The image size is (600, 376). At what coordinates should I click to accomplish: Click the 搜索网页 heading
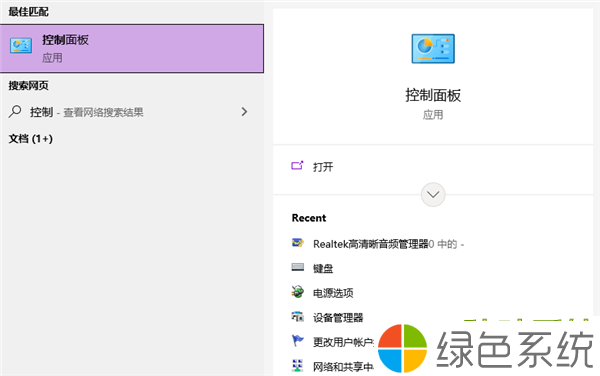28,85
